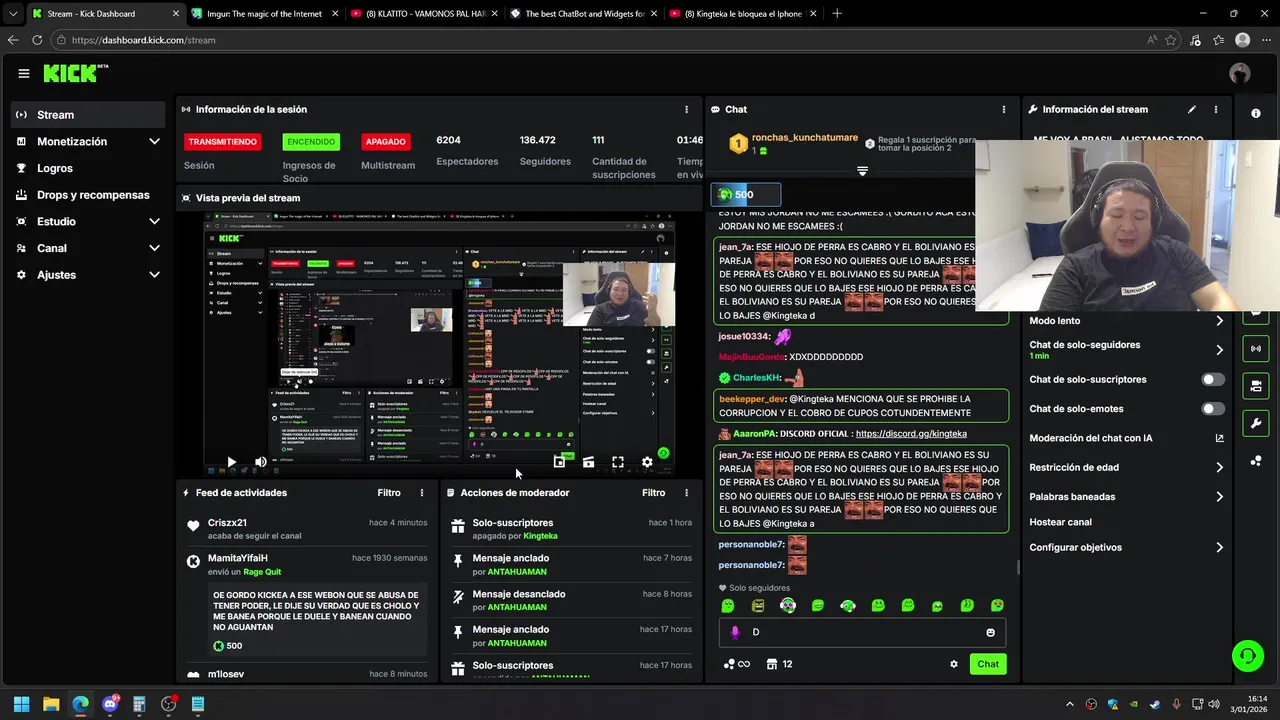The height and width of the screenshot is (720, 1280).
Task: Open options menu of Información de la sesión
Action: point(686,110)
